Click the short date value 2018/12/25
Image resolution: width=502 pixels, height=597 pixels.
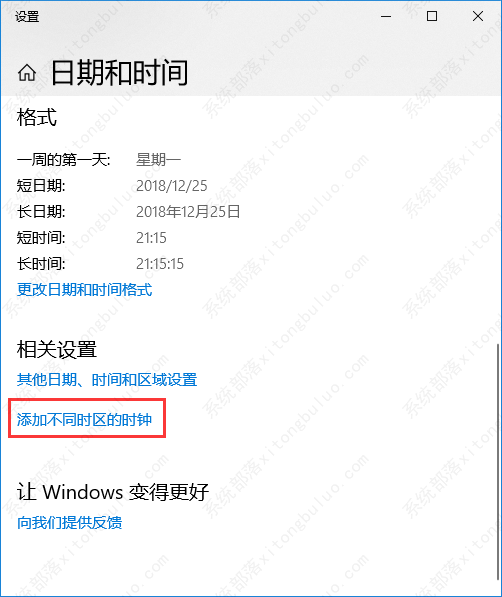(x=172, y=186)
